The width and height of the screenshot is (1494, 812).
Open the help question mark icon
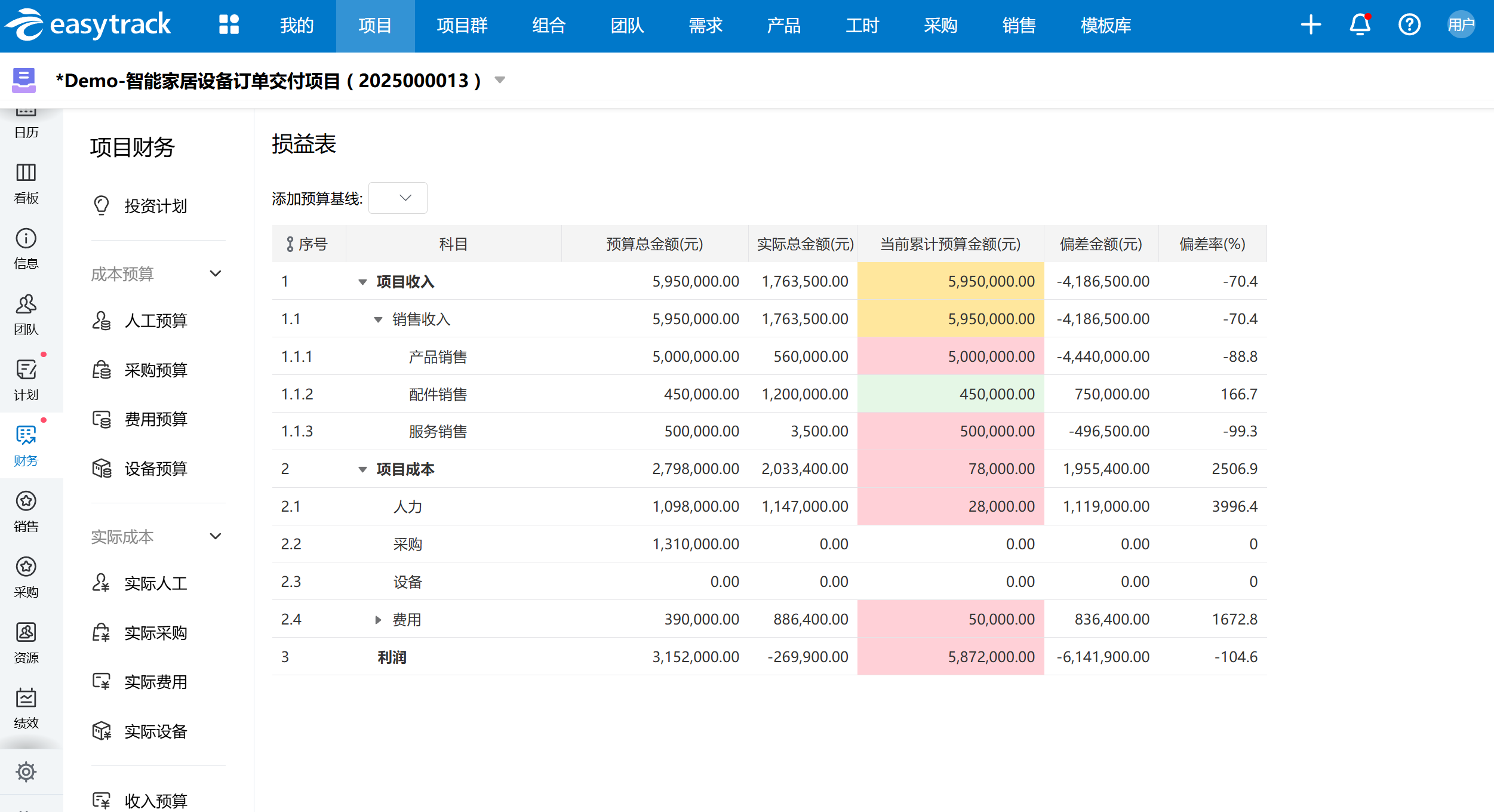coord(1409,25)
